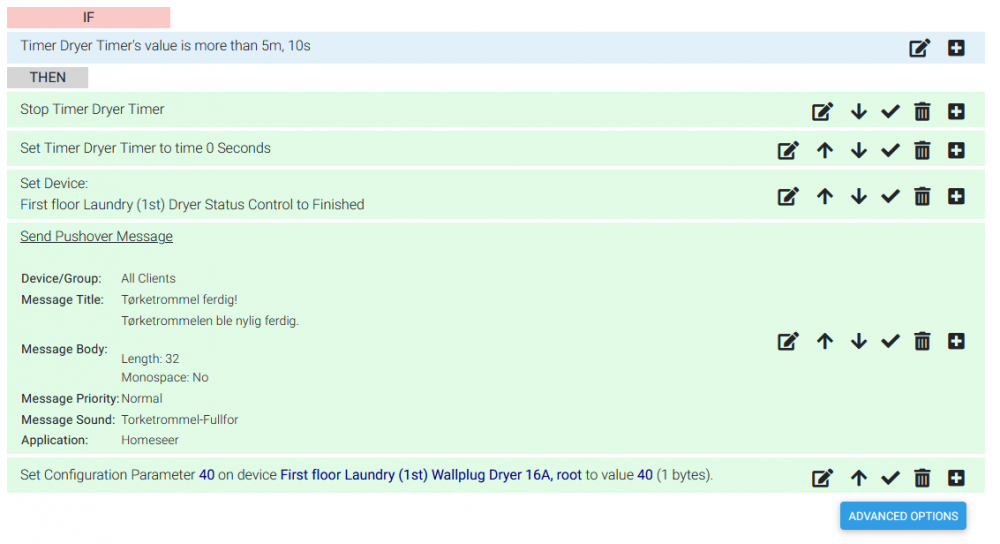Edit the Send Pushover Message action
Viewport: 1000px width, 544px height.
point(788,342)
